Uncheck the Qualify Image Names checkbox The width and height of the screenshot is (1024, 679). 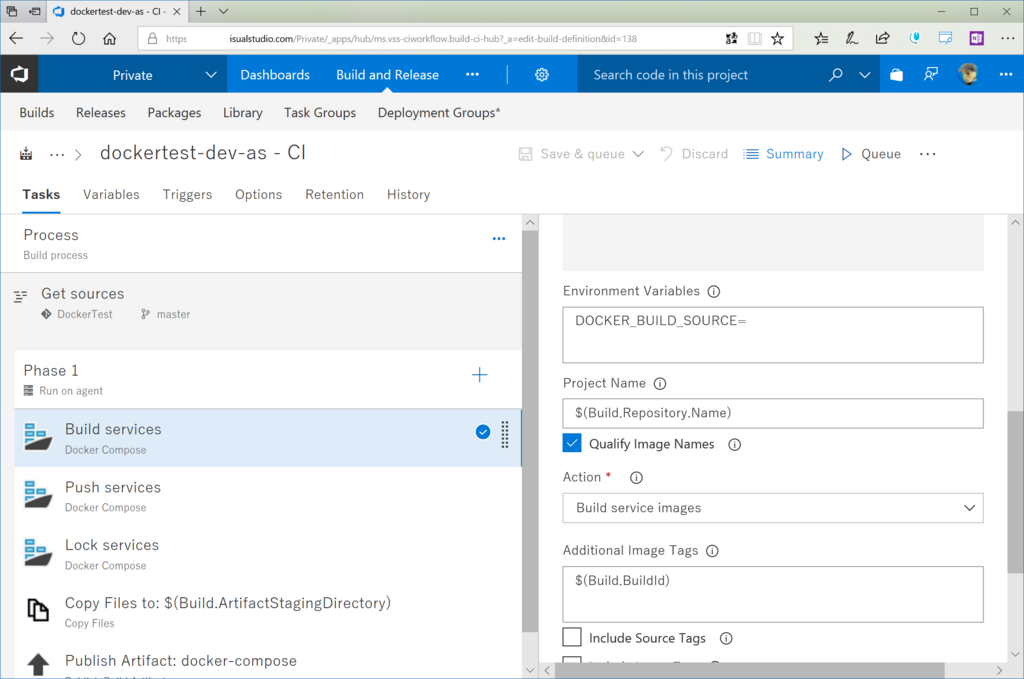point(571,443)
